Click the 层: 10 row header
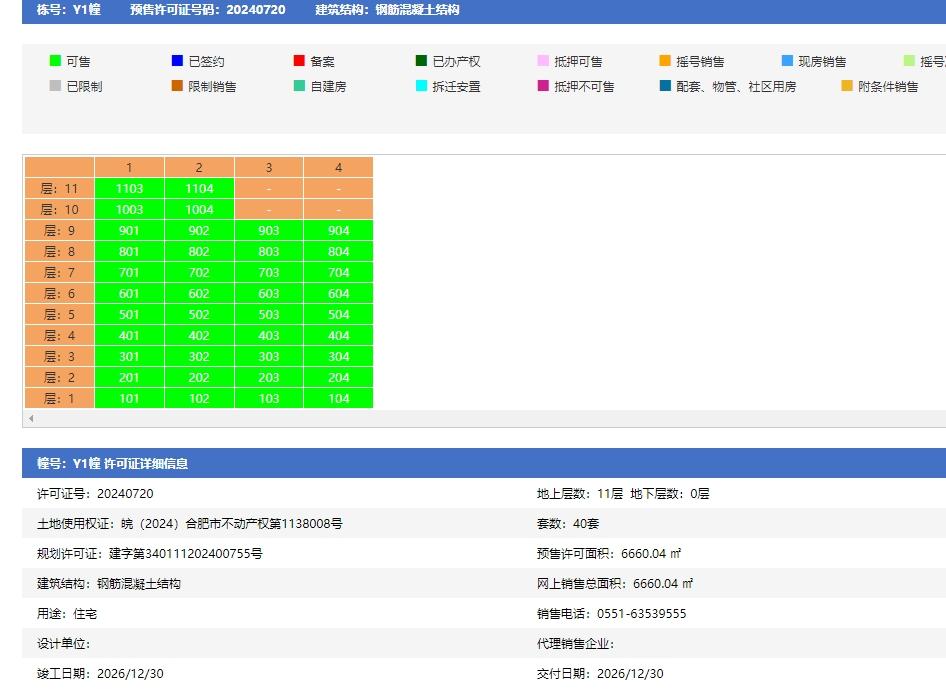This screenshot has height=698, width=946. [x=59, y=209]
